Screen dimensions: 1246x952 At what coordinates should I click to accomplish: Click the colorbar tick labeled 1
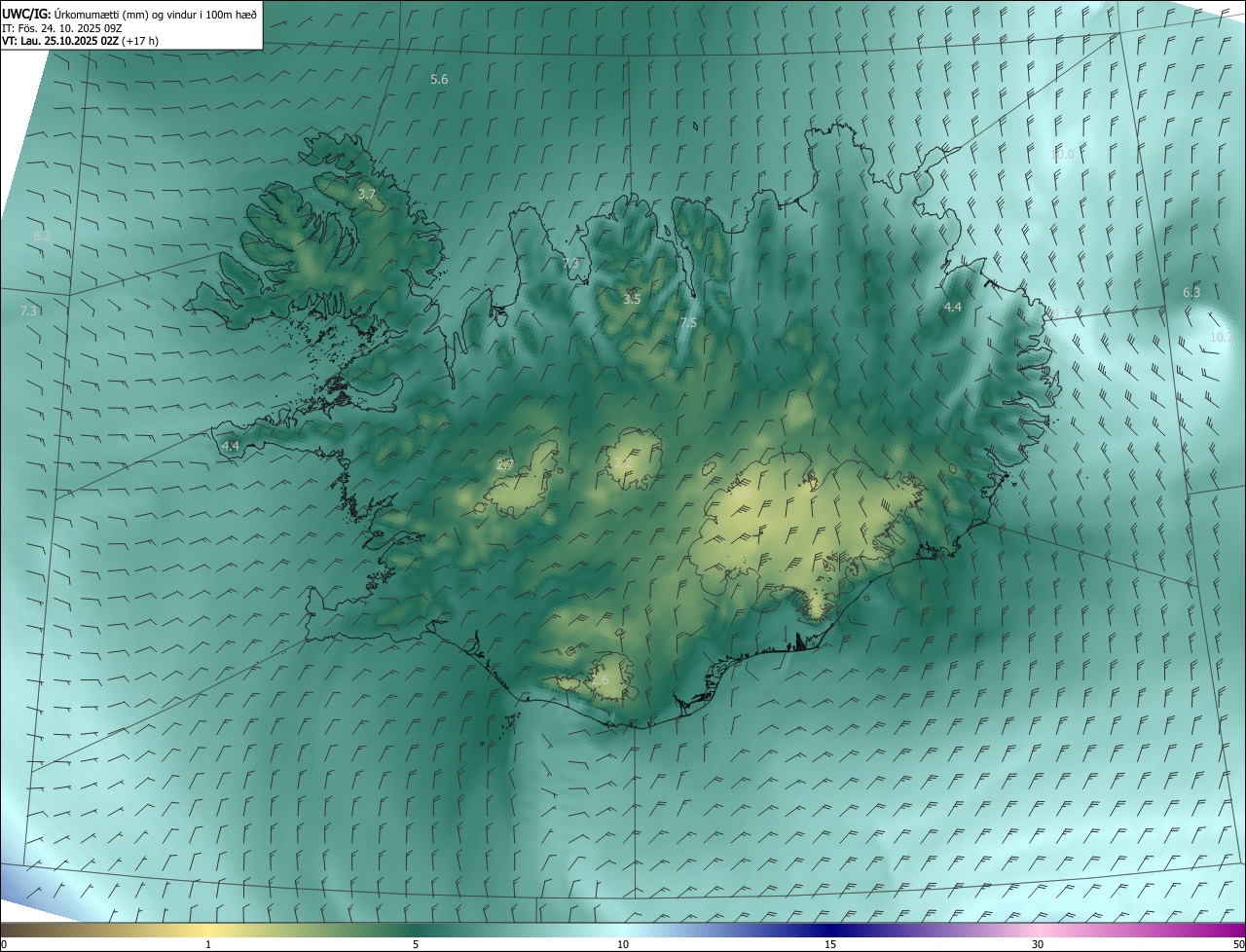(x=208, y=944)
